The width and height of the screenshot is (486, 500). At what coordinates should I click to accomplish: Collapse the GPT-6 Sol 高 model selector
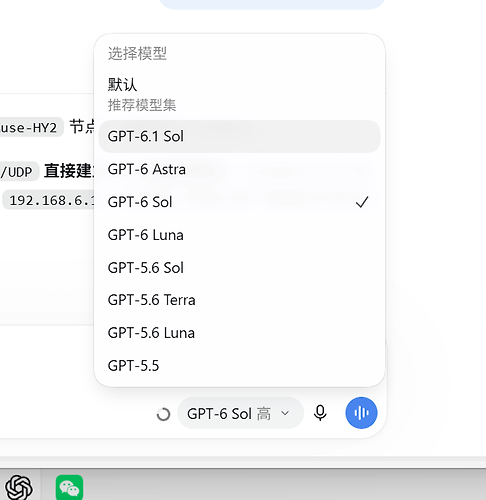click(x=240, y=413)
